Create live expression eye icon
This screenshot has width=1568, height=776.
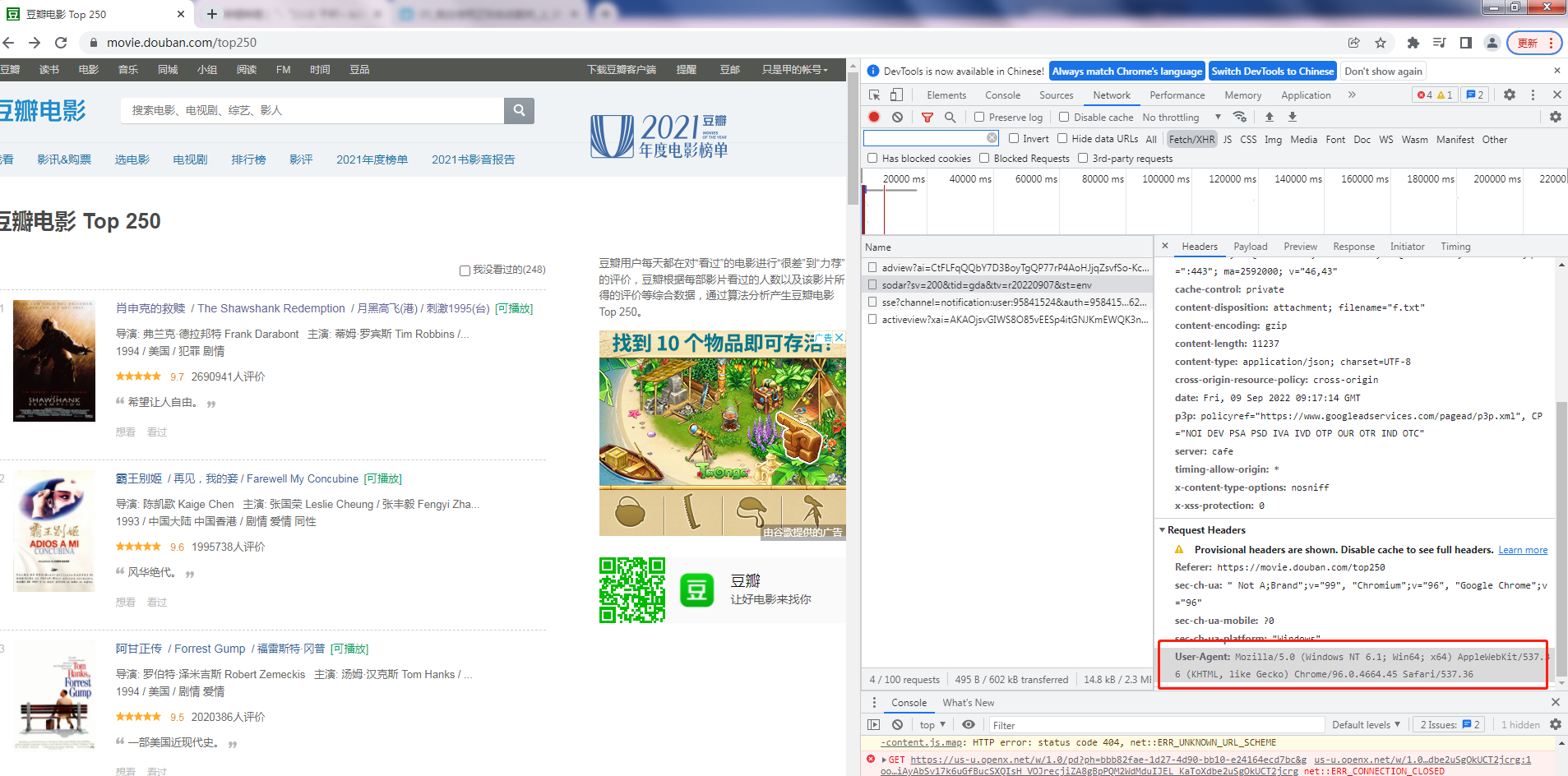[x=969, y=725]
